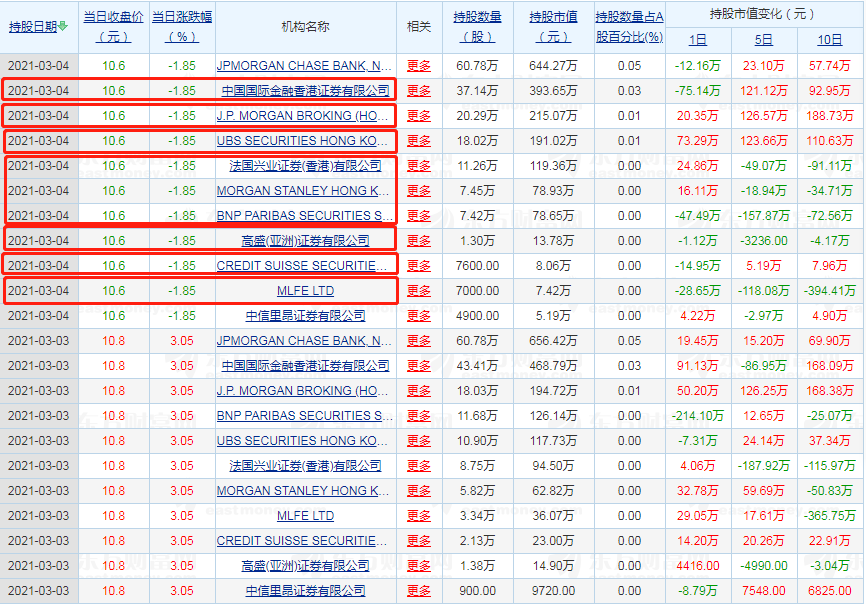Sort by 当日涨跌幅(%) column header
The height and width of the screenshot is (604, 866).
182,27
